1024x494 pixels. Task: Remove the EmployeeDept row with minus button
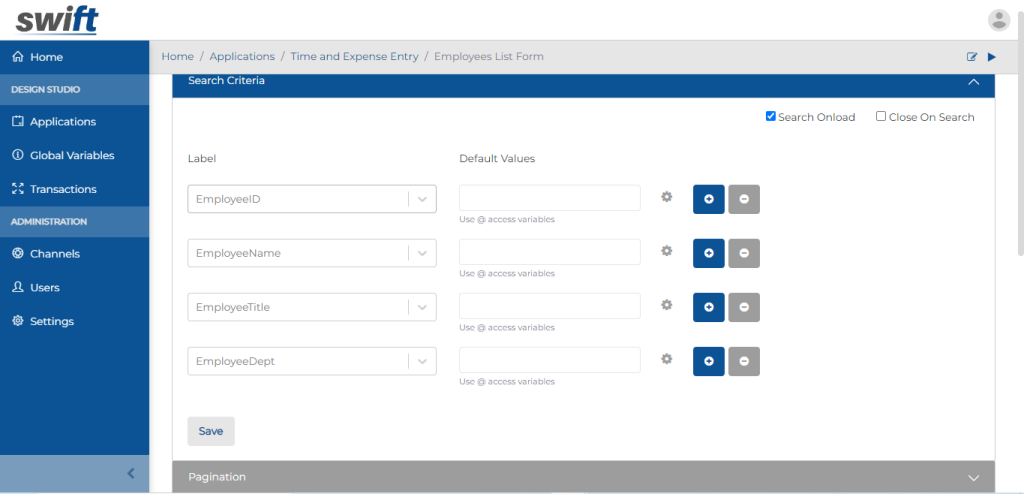(744, 361)
